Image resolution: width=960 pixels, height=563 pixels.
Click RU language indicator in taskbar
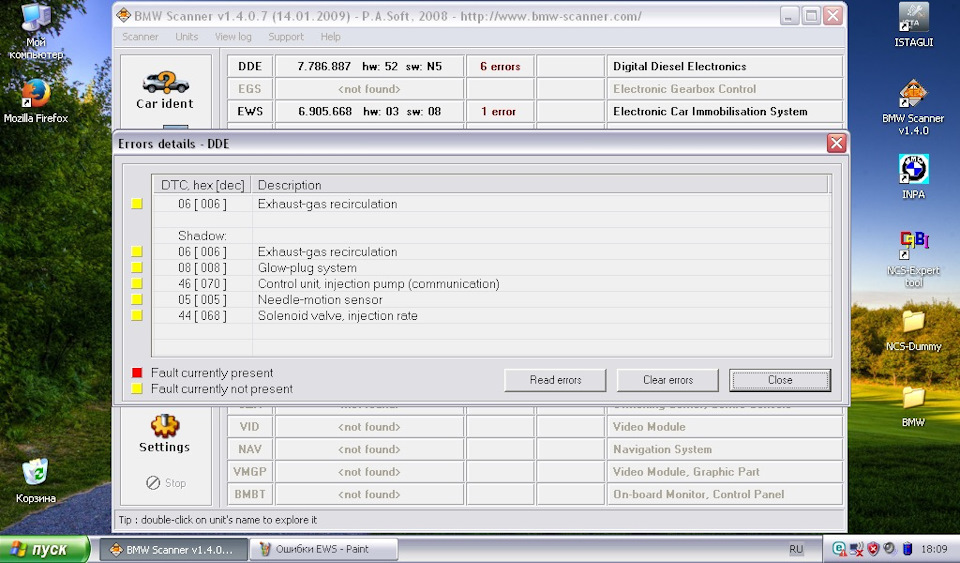796,550
